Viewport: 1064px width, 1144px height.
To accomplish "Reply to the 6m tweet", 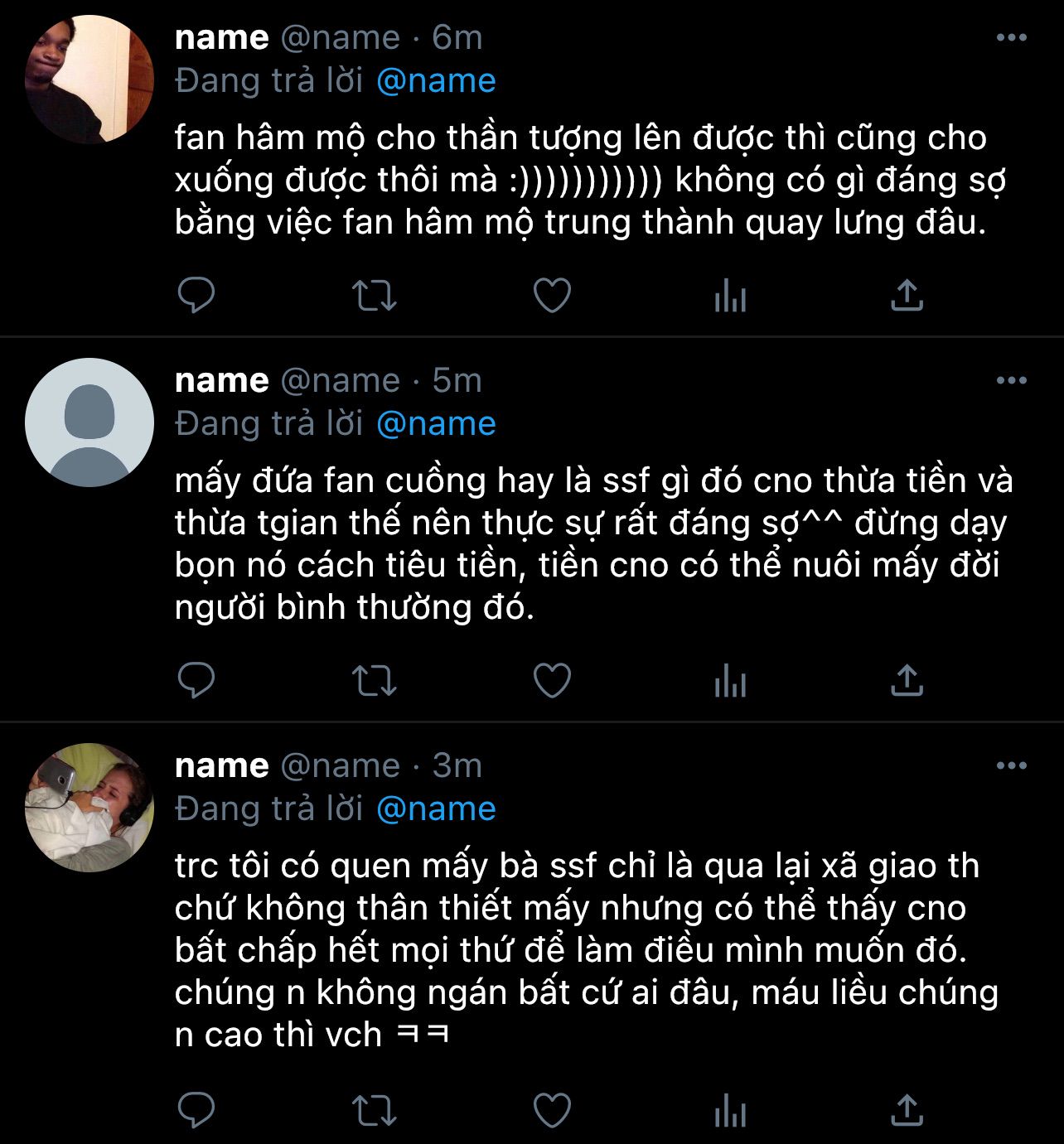I will pos(196,295).
